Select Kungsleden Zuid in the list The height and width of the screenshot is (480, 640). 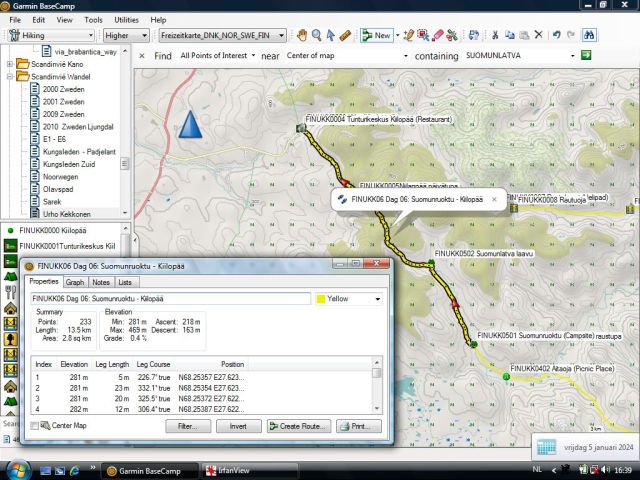[x=68, y=164]
